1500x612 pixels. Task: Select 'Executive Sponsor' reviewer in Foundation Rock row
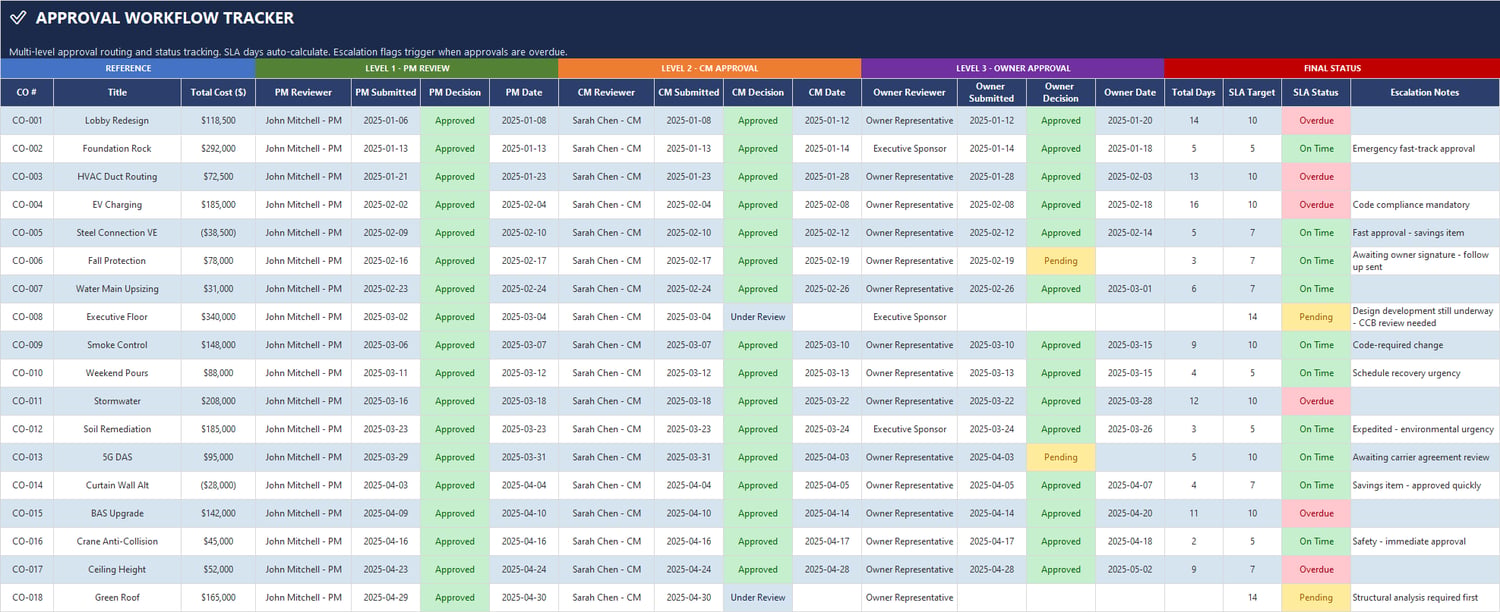909,148
